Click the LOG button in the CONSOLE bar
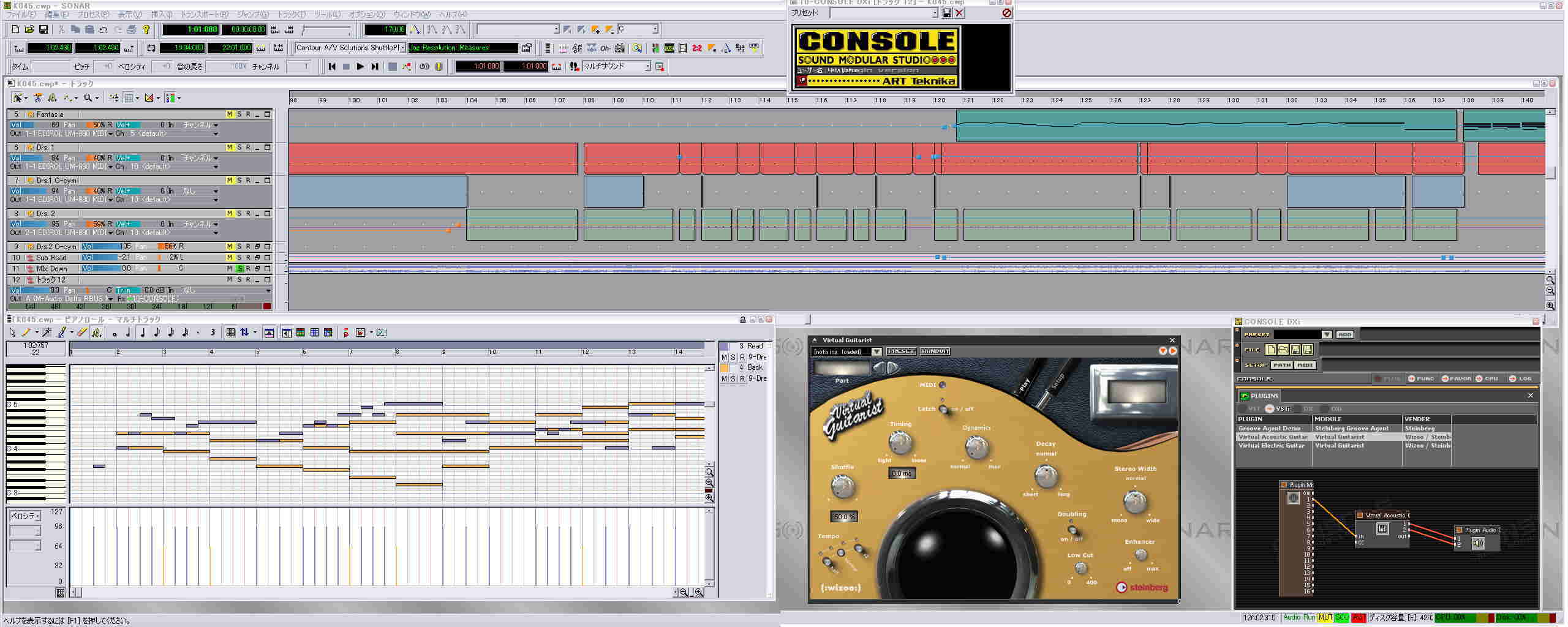The image size is (1568, 627). 1521,378
